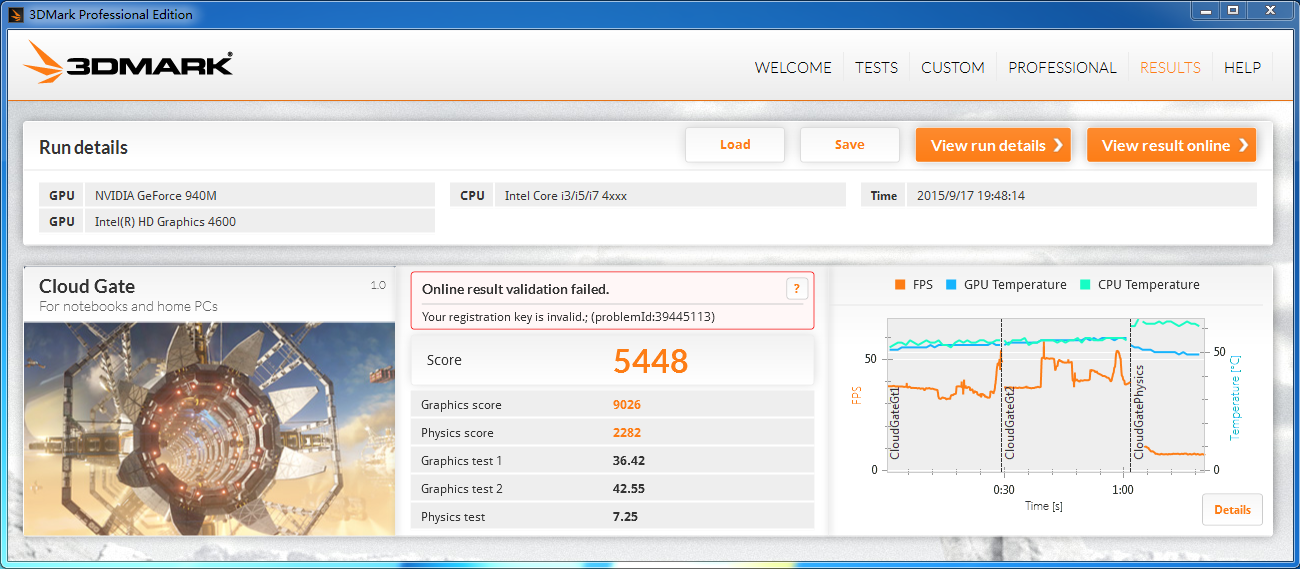
Task: Select the run time 2015/9/17 19:48:14
Action: (x=971, y=195)
